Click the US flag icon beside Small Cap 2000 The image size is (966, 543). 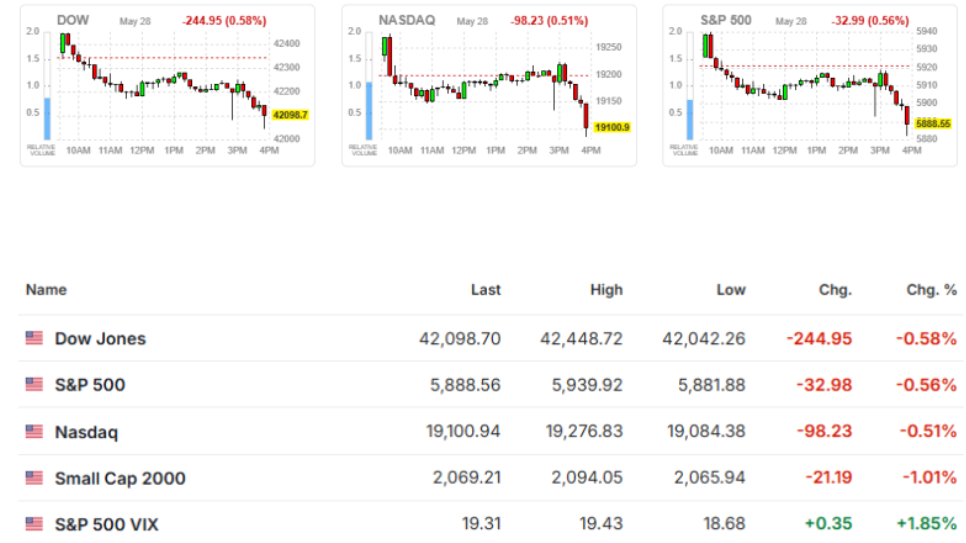(34, 478)
